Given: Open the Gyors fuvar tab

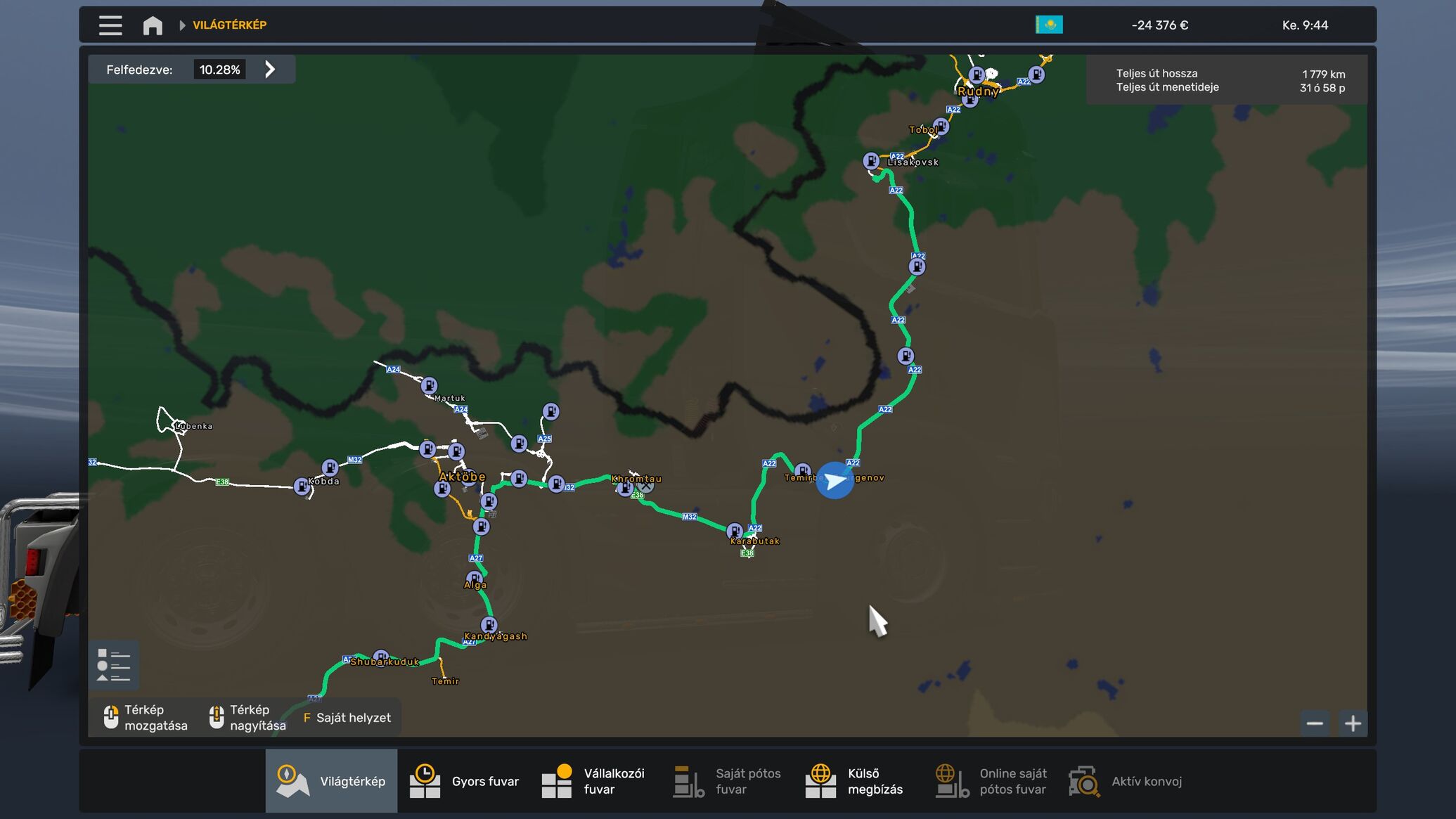Looking at the screenshot, I should tap(464, 781).
